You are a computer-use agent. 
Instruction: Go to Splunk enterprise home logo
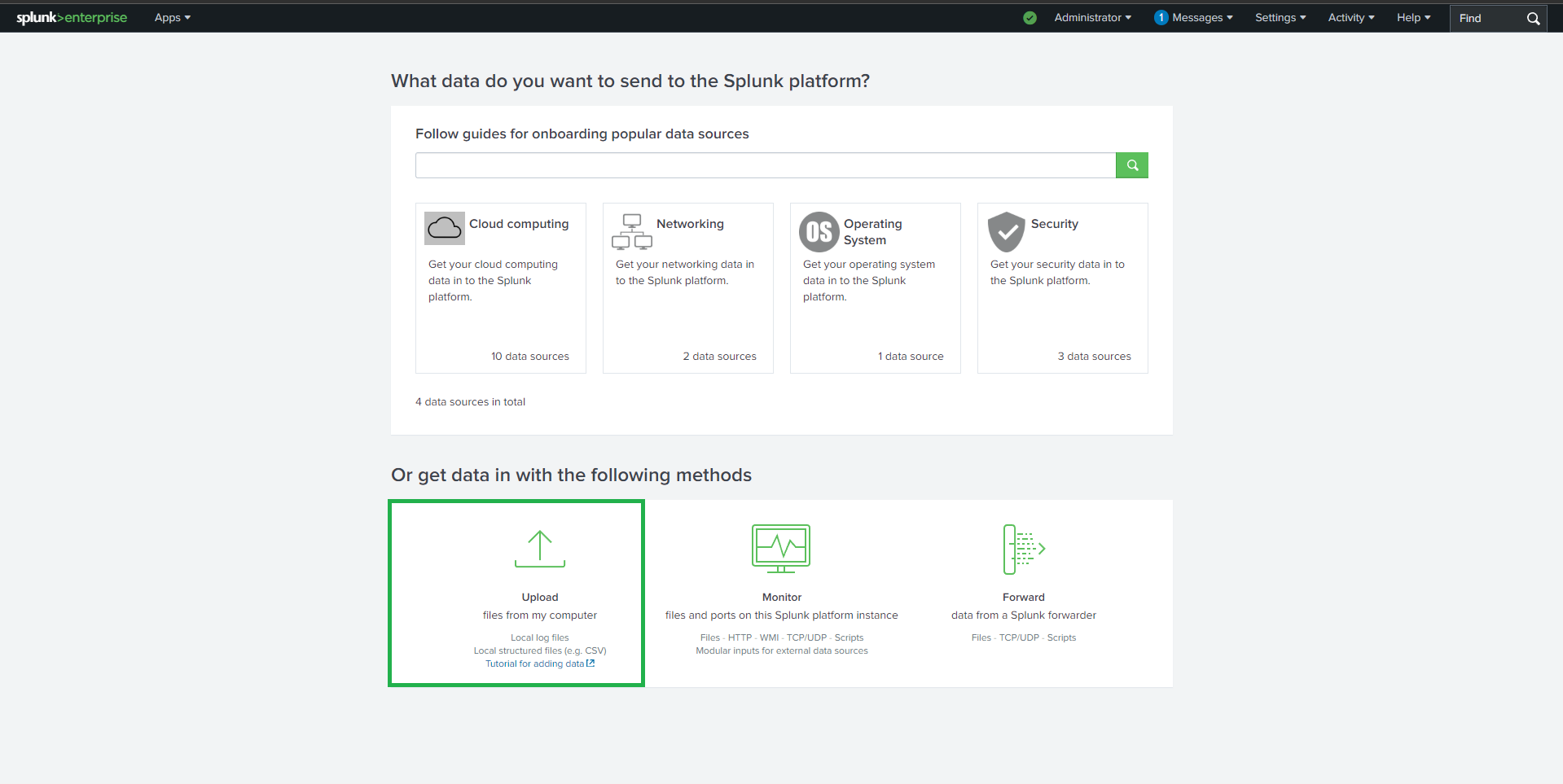(x=72, y=18)
